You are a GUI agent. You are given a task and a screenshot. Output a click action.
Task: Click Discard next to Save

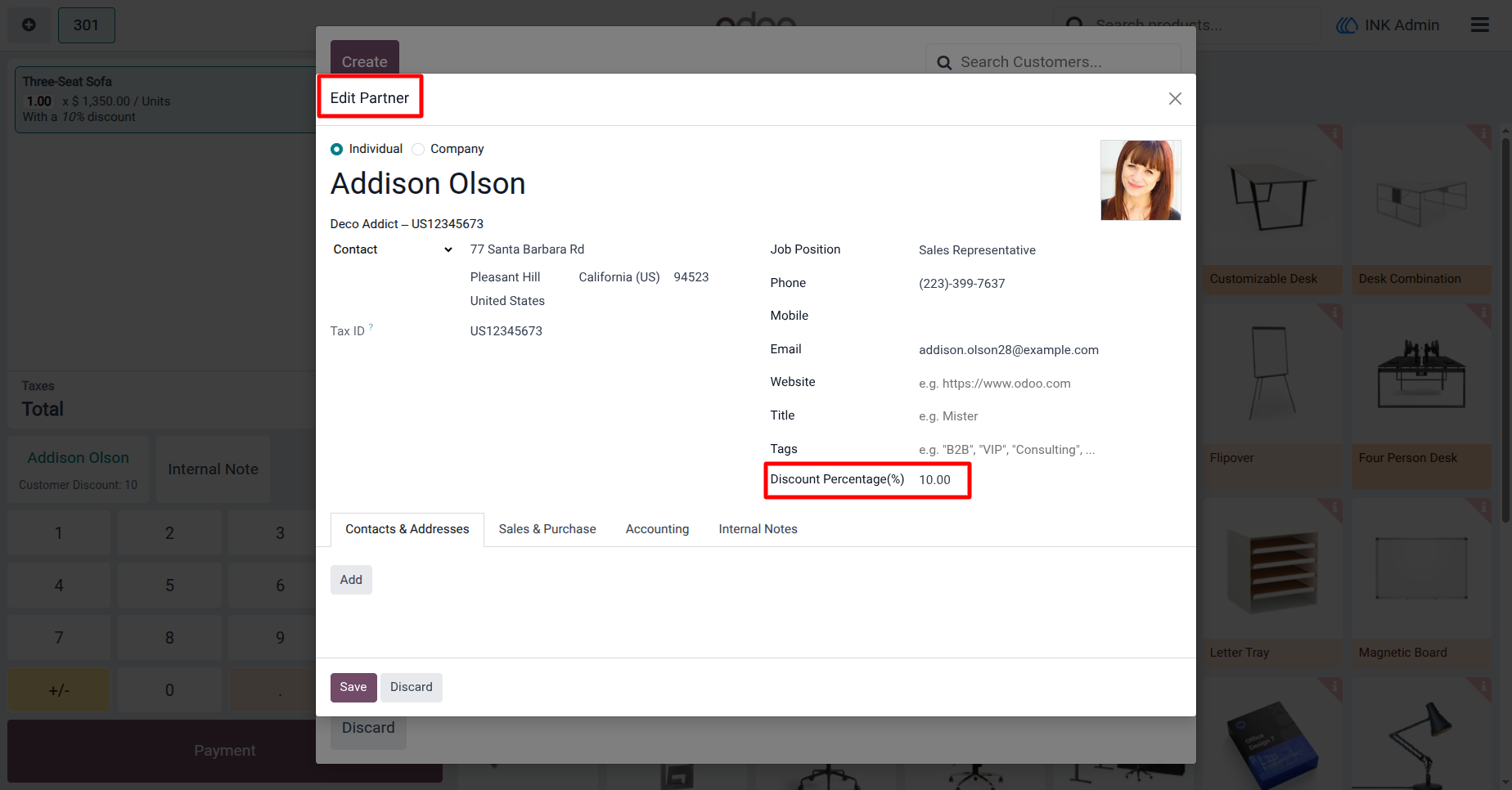pyautogui.click(x=412, y=687)
